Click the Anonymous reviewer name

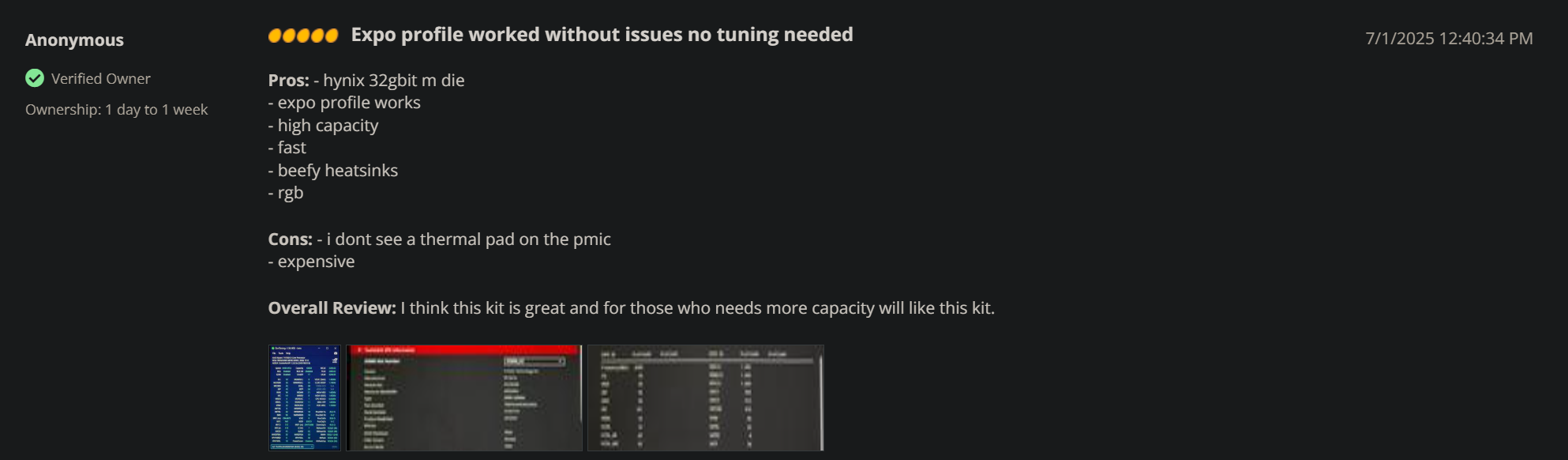click(74, 40)
